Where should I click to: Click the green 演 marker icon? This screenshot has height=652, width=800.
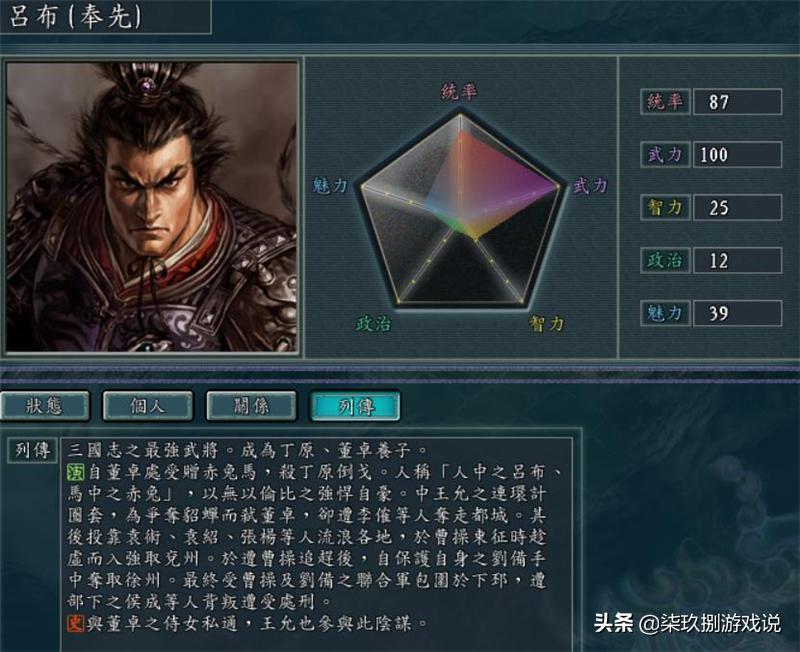(x=76, y=472)
